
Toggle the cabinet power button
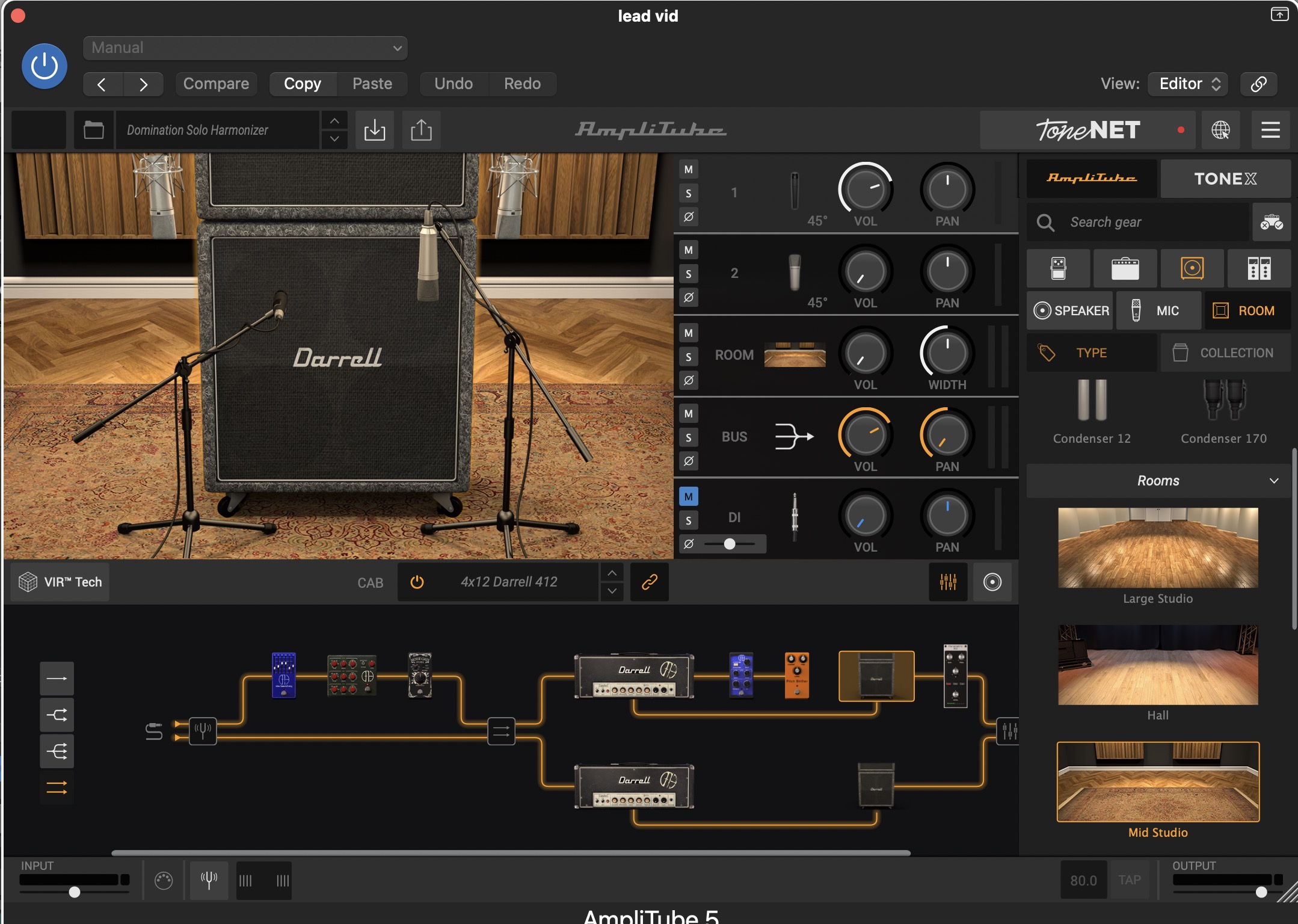tap(417, 582)
